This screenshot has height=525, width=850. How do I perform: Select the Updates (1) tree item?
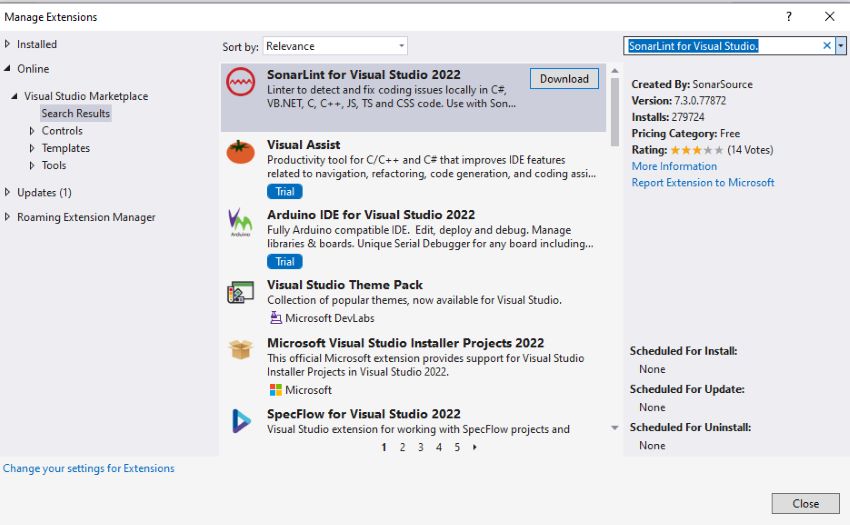point(44,193)
